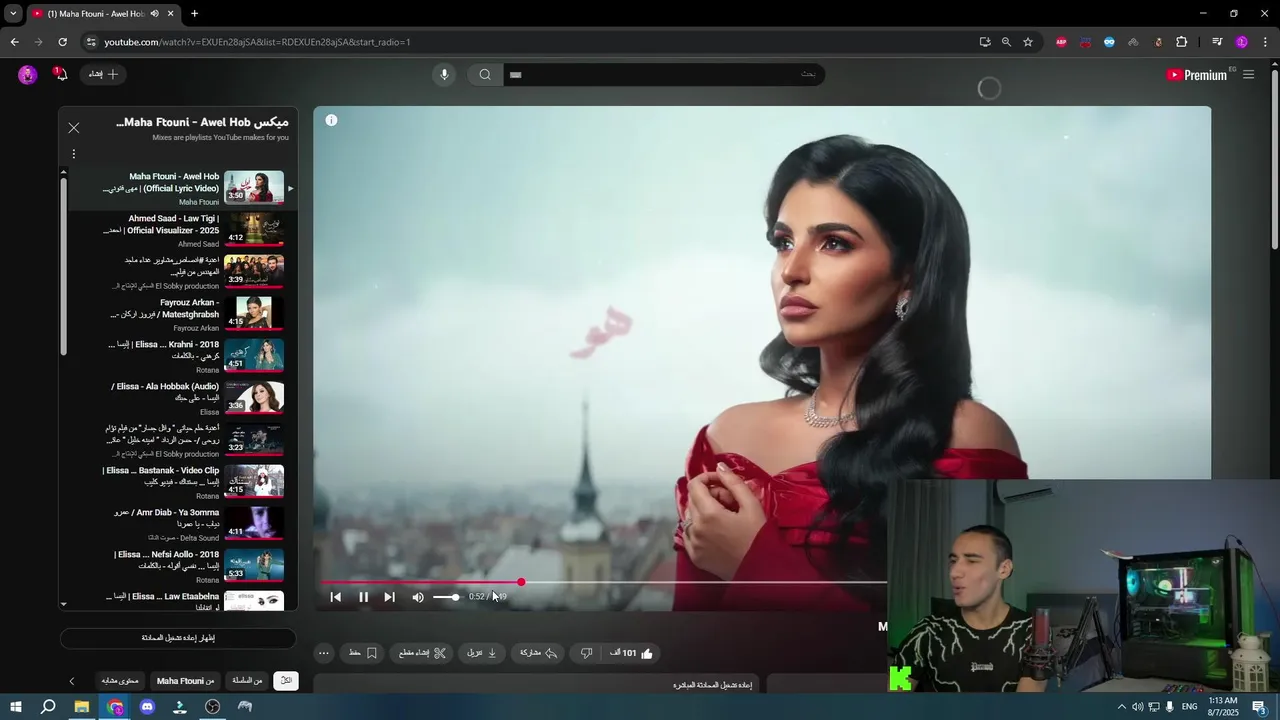Play El Sobky production 3:39 playlist video
Image resolution: width=1280 pixels, height=720 pixels.
coord(178,272)
